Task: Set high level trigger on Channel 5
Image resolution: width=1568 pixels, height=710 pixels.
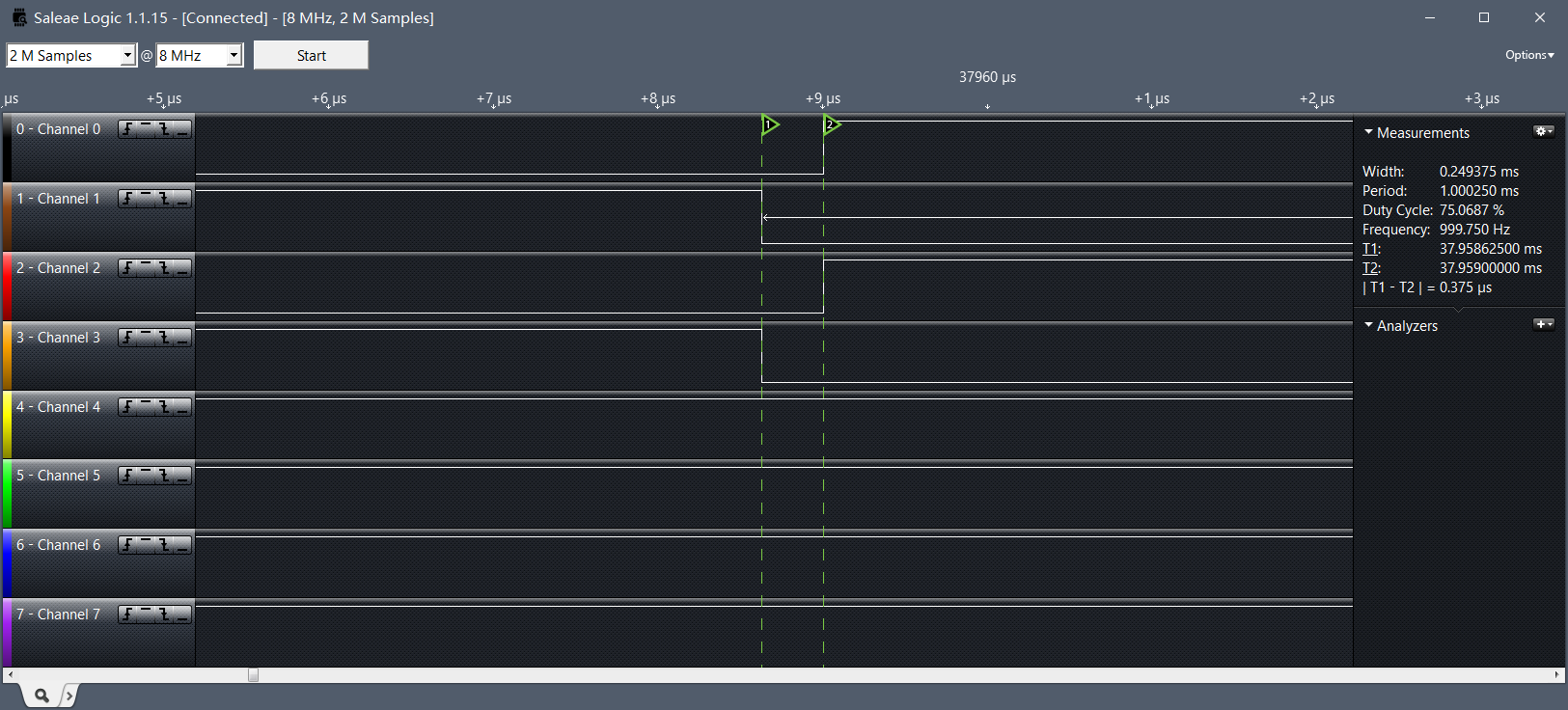Action: tap(146, 476)
